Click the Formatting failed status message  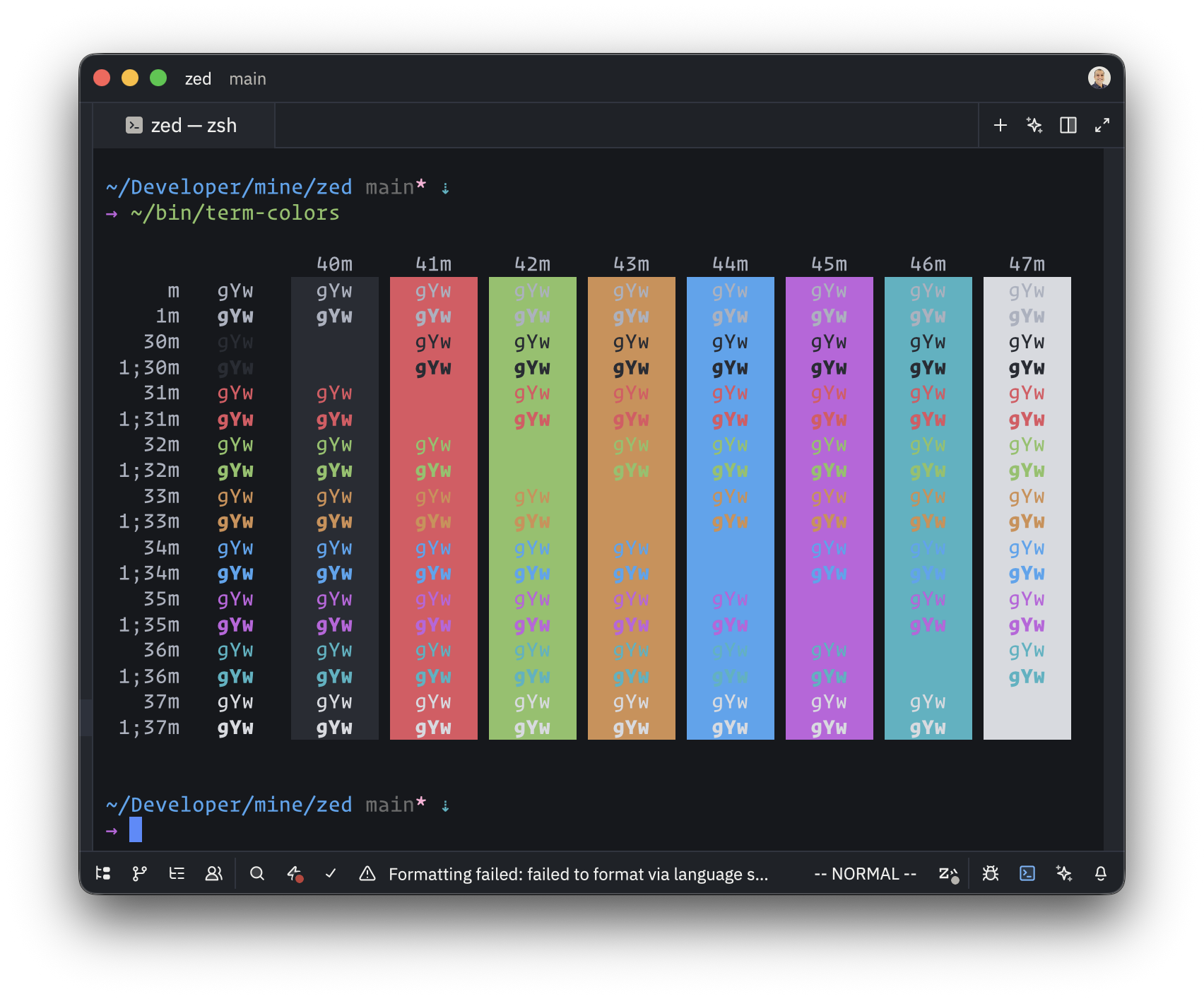[x=578, y=874]
